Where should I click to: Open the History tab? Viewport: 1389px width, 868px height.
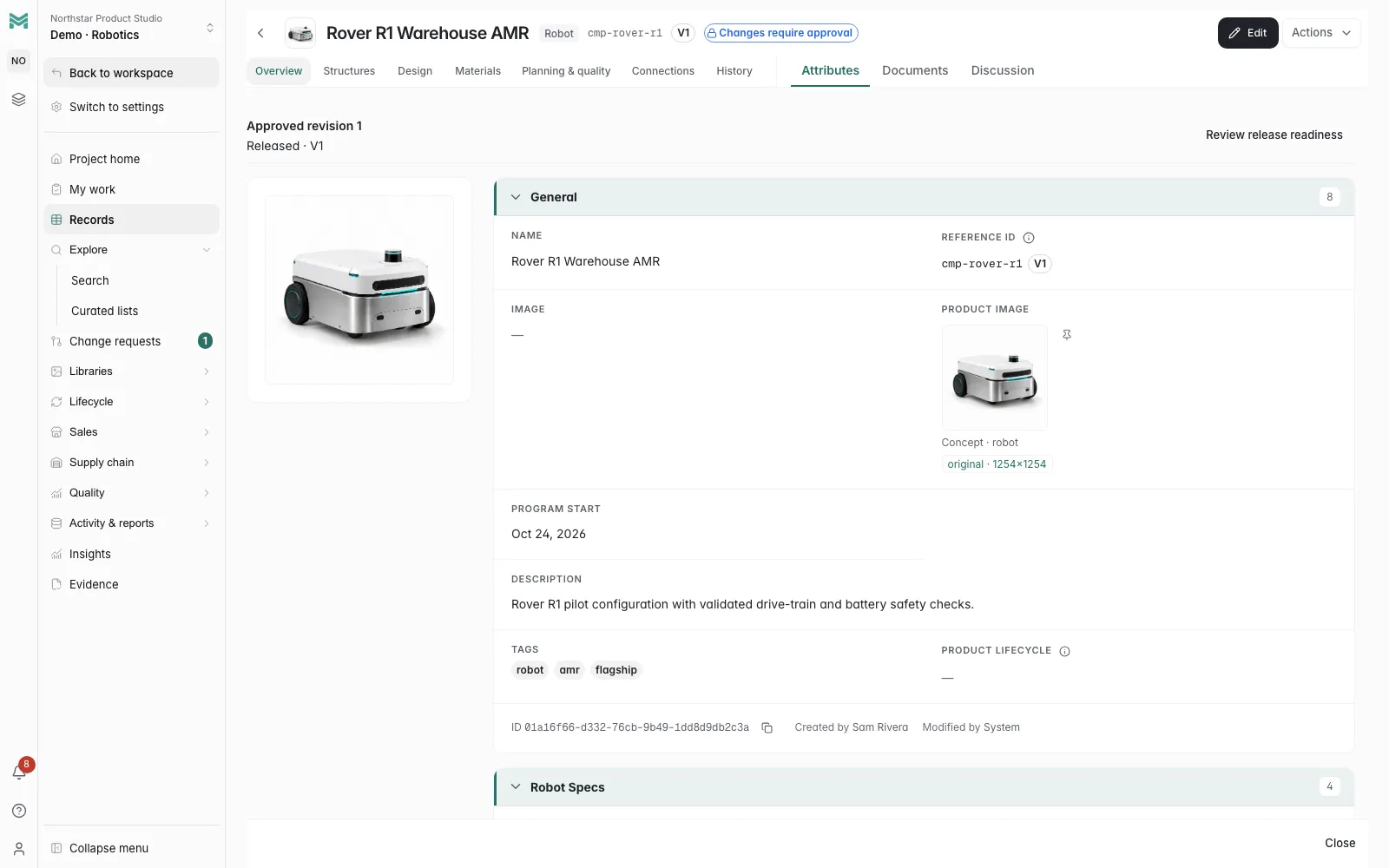click(x=734, y=71)
